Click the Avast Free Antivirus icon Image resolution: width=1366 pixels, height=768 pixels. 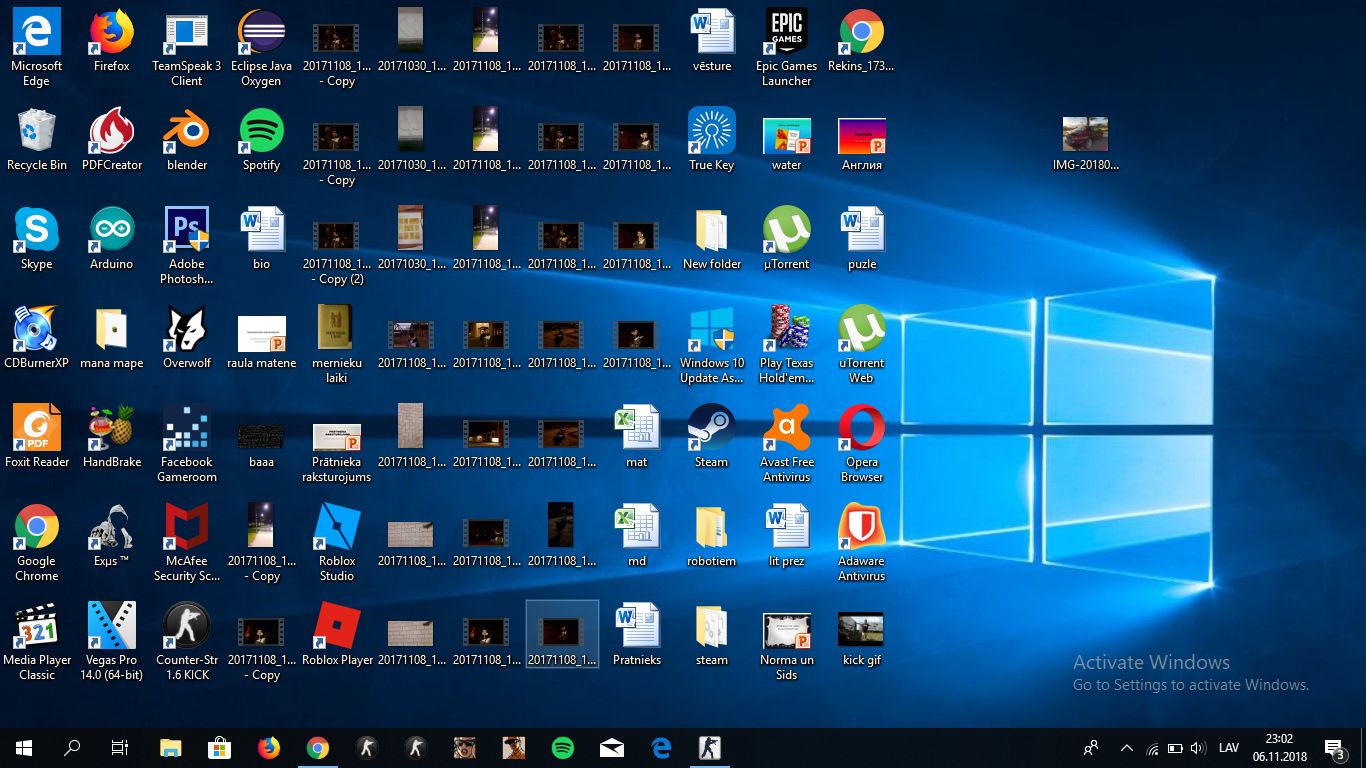pyautogui.click(x=787, y=444)
